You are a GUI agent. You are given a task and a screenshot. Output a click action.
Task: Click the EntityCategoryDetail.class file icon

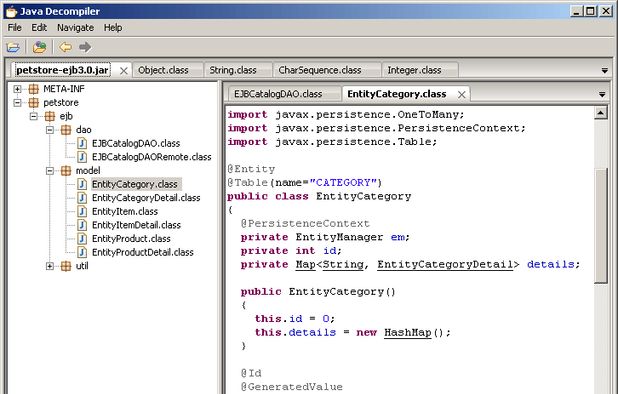click(x=82, y=198)
